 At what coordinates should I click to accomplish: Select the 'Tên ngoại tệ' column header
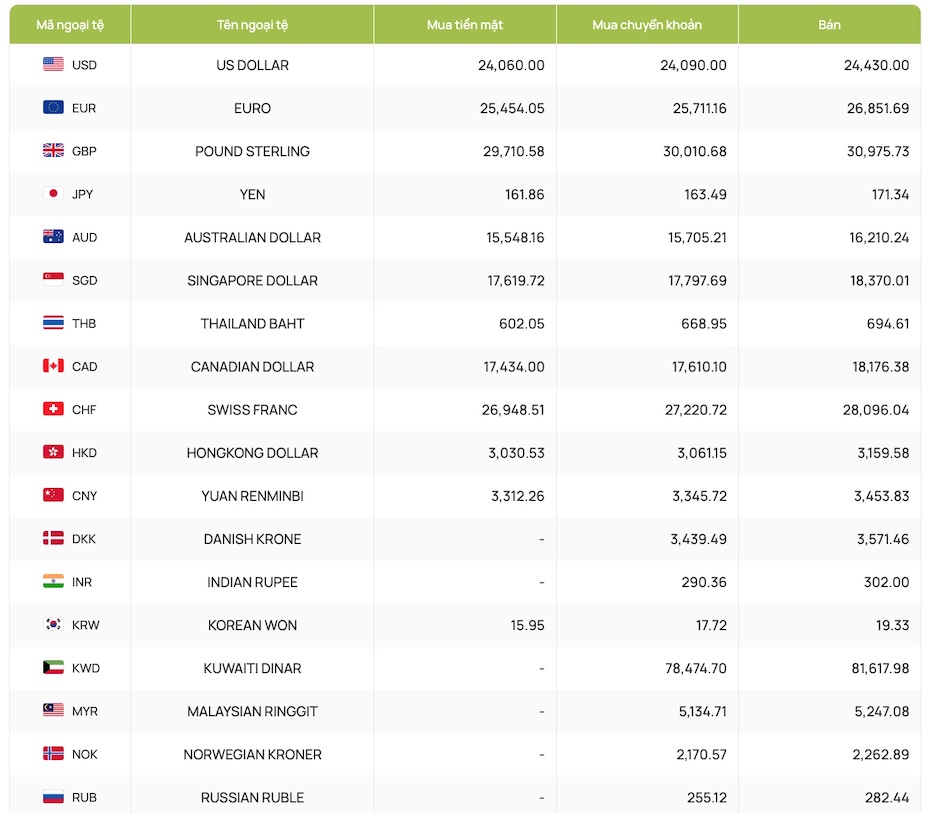(x=252, y=25)
